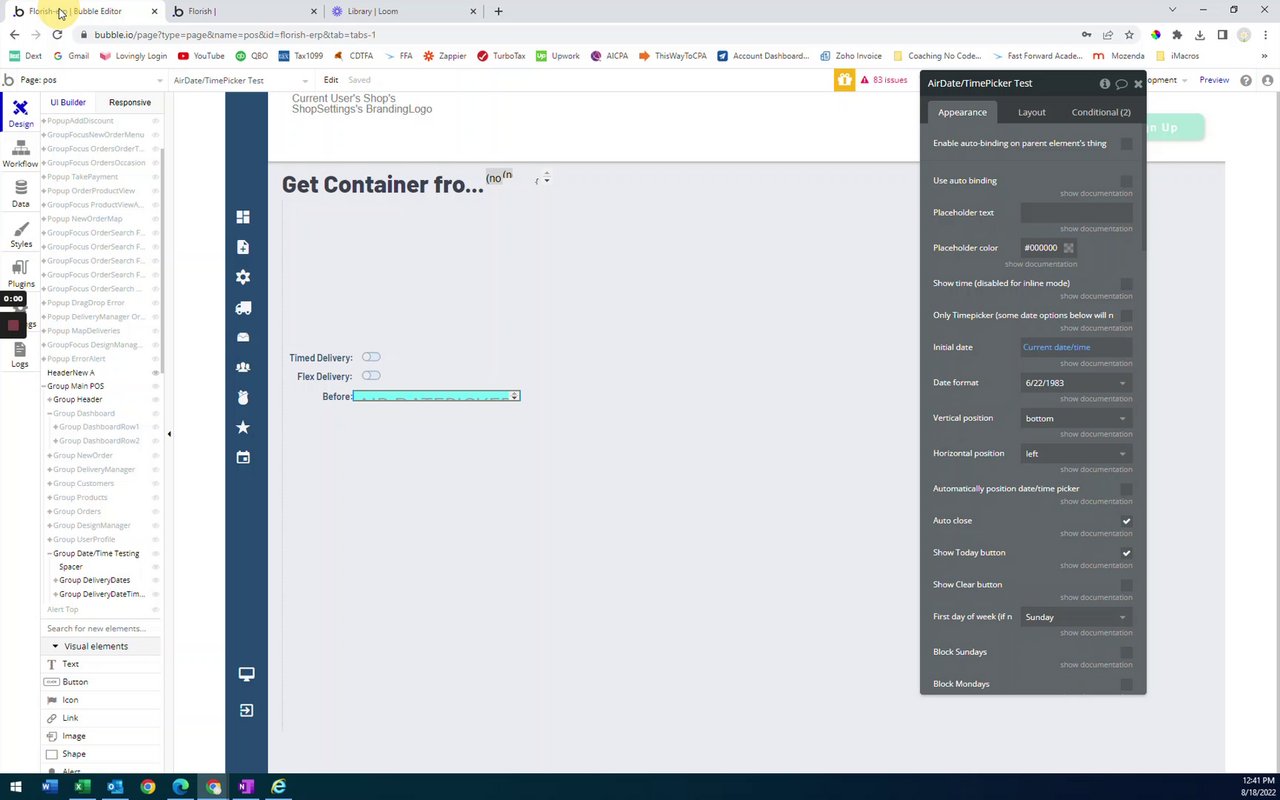Screen dimensions: 1280x800
Task: Switch to the Layout tab
Action: pos(1031,112)
